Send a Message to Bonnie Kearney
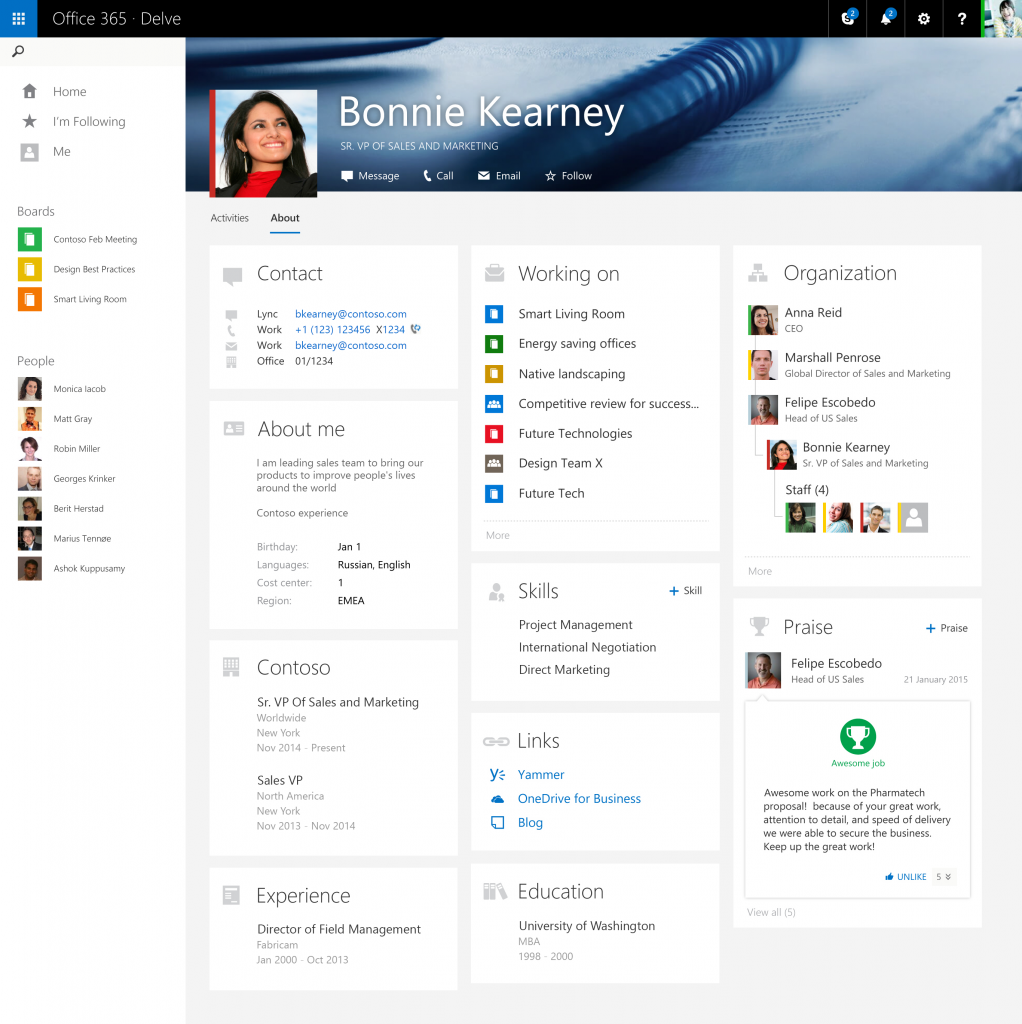This screenshot has width=1022, height=1024. [x=370, y=176]
